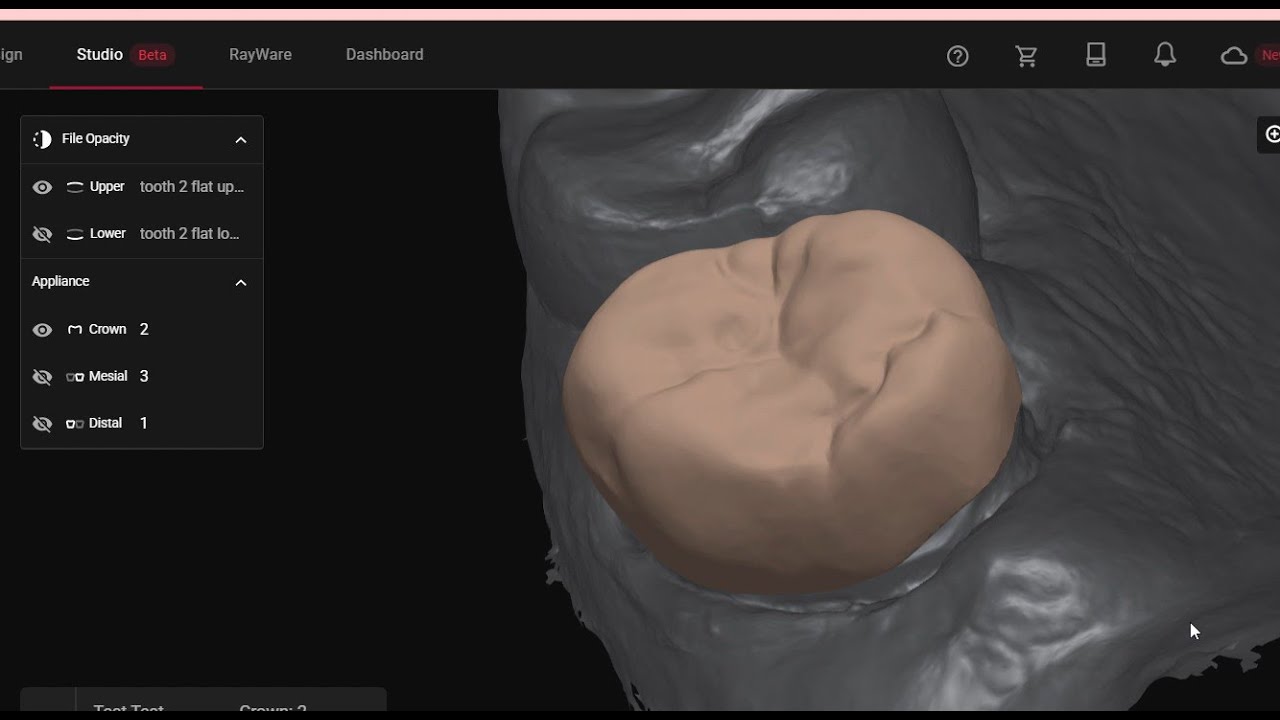Open the shopping cart icon

pyautogui.click(x=1026, y=56)
